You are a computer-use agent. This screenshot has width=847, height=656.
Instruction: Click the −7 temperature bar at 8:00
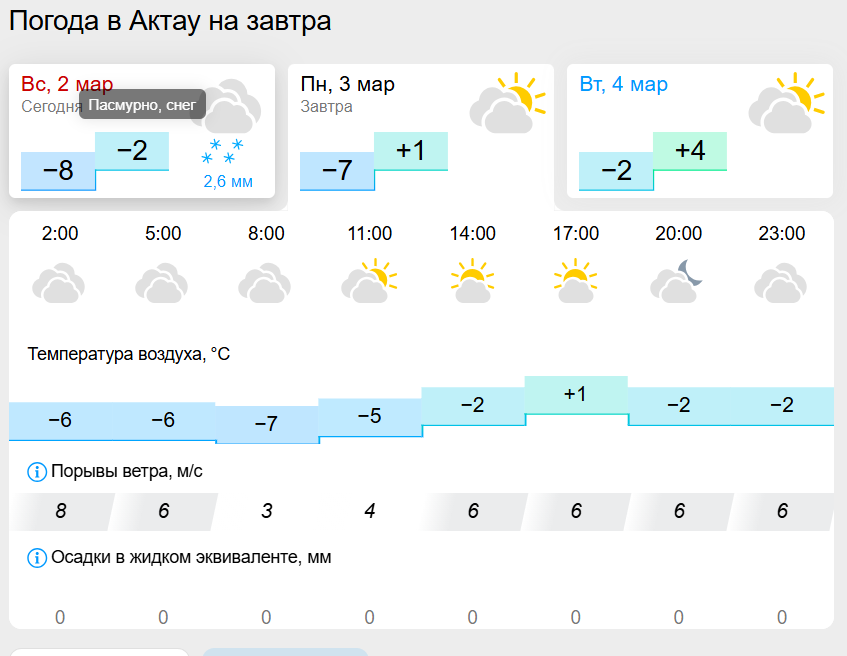(266, 424)
